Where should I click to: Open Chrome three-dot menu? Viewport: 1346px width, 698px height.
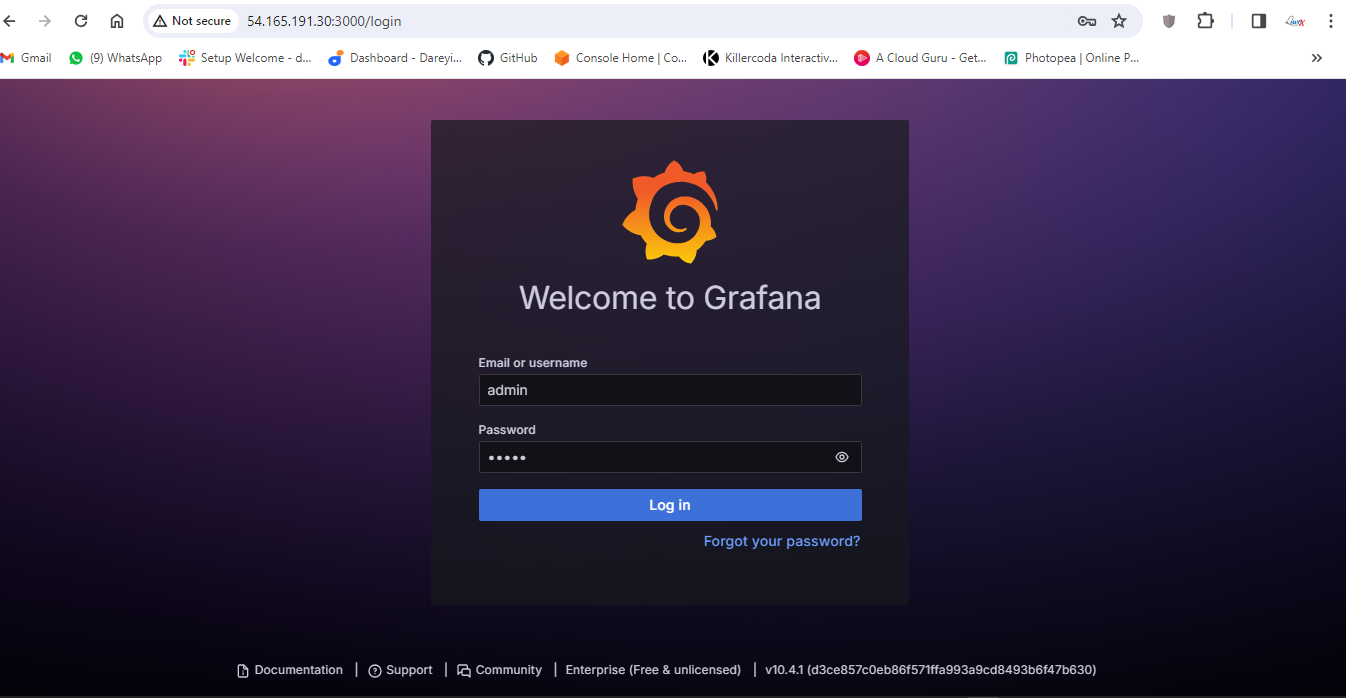[x=1330, y=21]
